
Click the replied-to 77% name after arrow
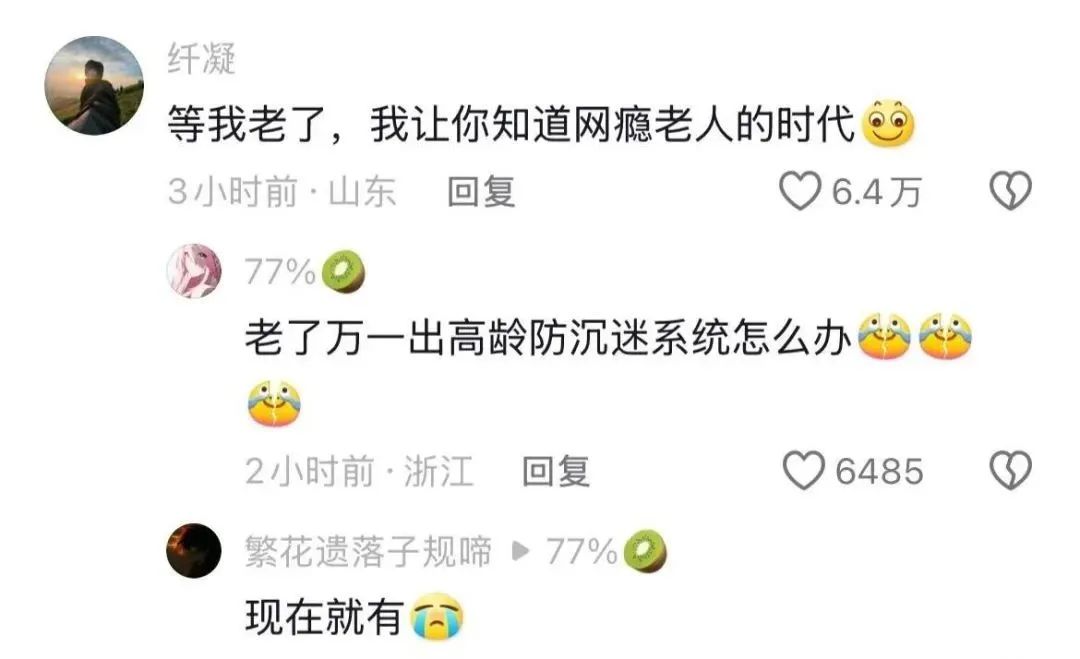tap(582, 552)
